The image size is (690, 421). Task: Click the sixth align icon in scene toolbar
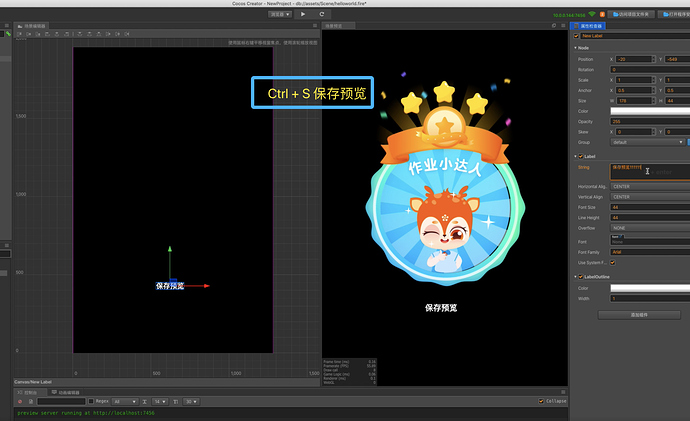click(x=66, y=34)
